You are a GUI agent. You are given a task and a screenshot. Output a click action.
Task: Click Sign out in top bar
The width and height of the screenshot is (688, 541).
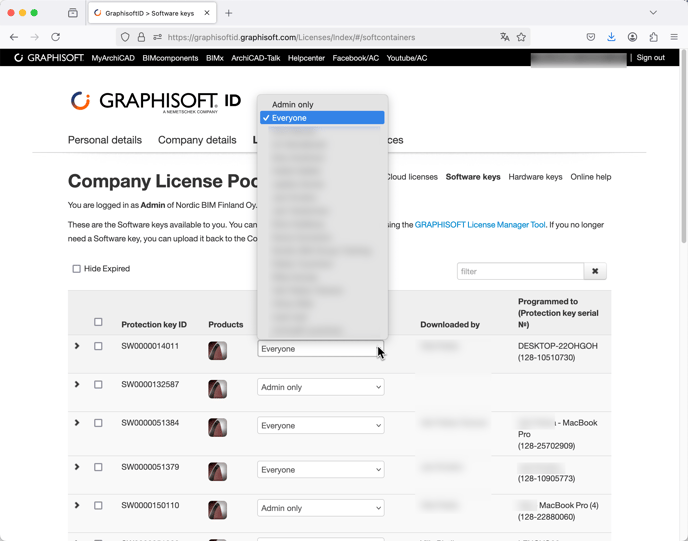(651, 57)
